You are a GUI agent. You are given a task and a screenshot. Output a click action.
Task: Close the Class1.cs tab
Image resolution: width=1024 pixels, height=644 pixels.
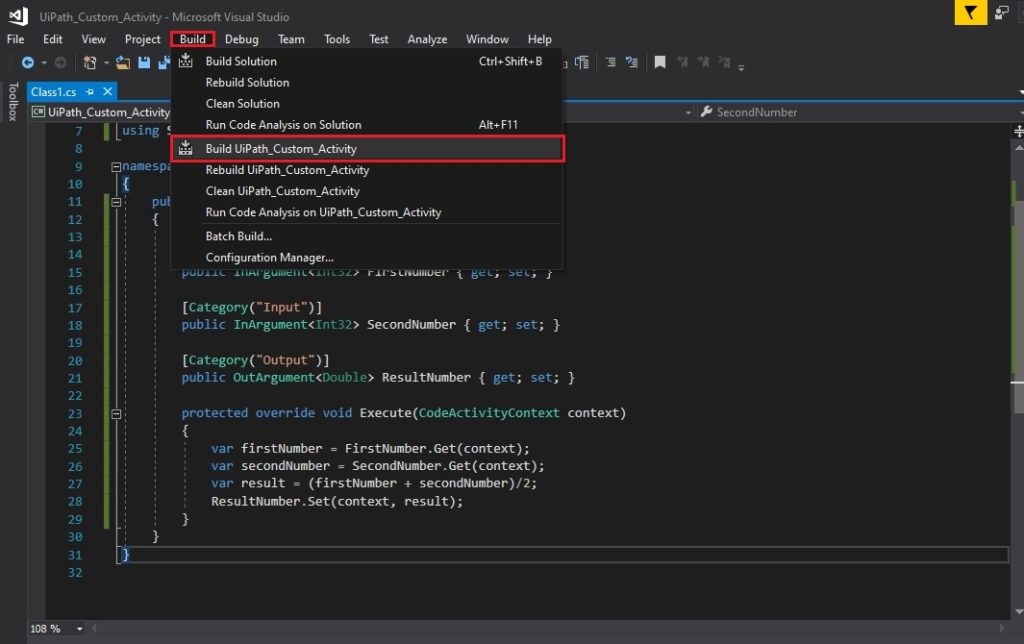point(108,91)
